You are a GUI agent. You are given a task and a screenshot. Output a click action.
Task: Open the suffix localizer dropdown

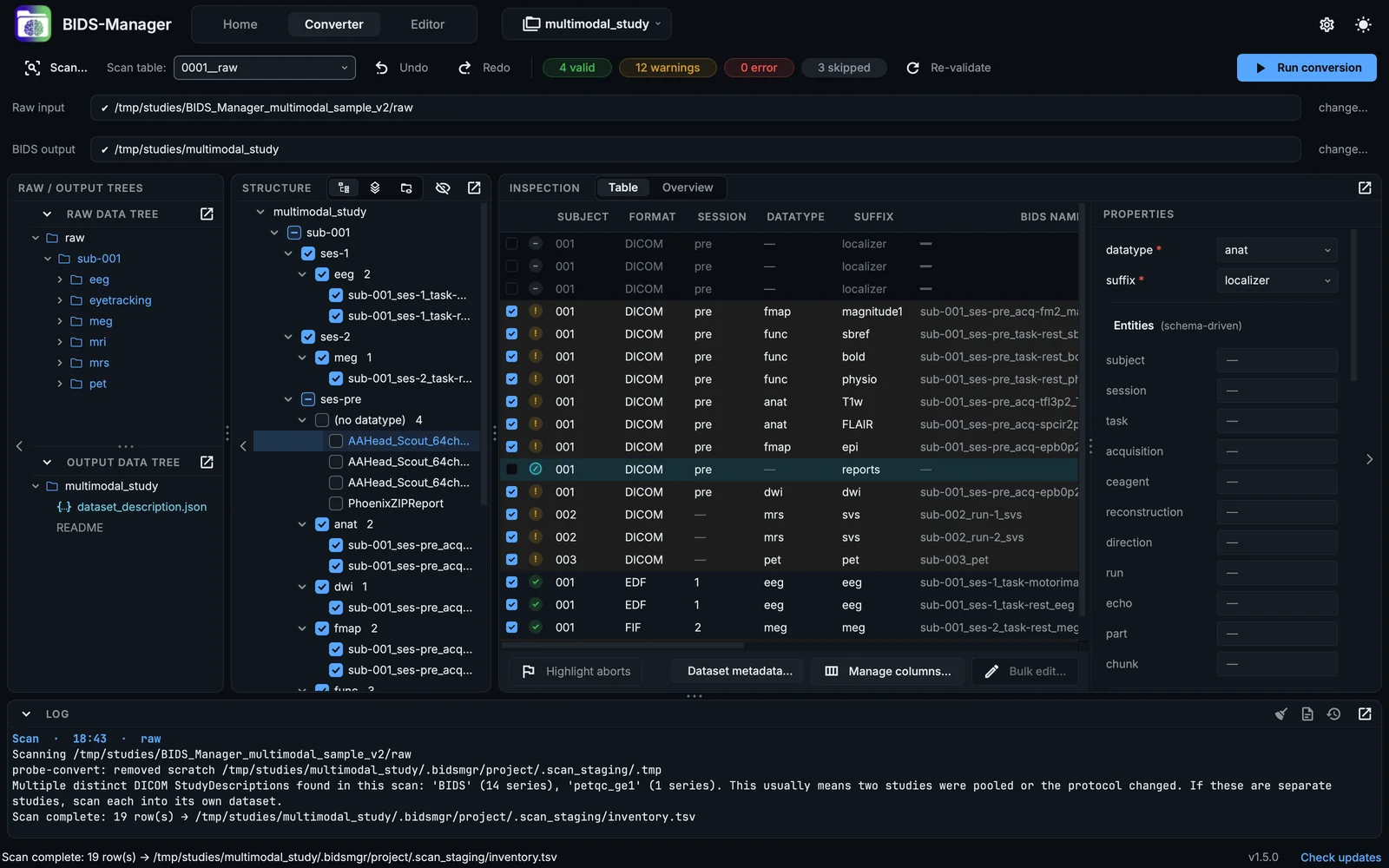[1277, 280]
